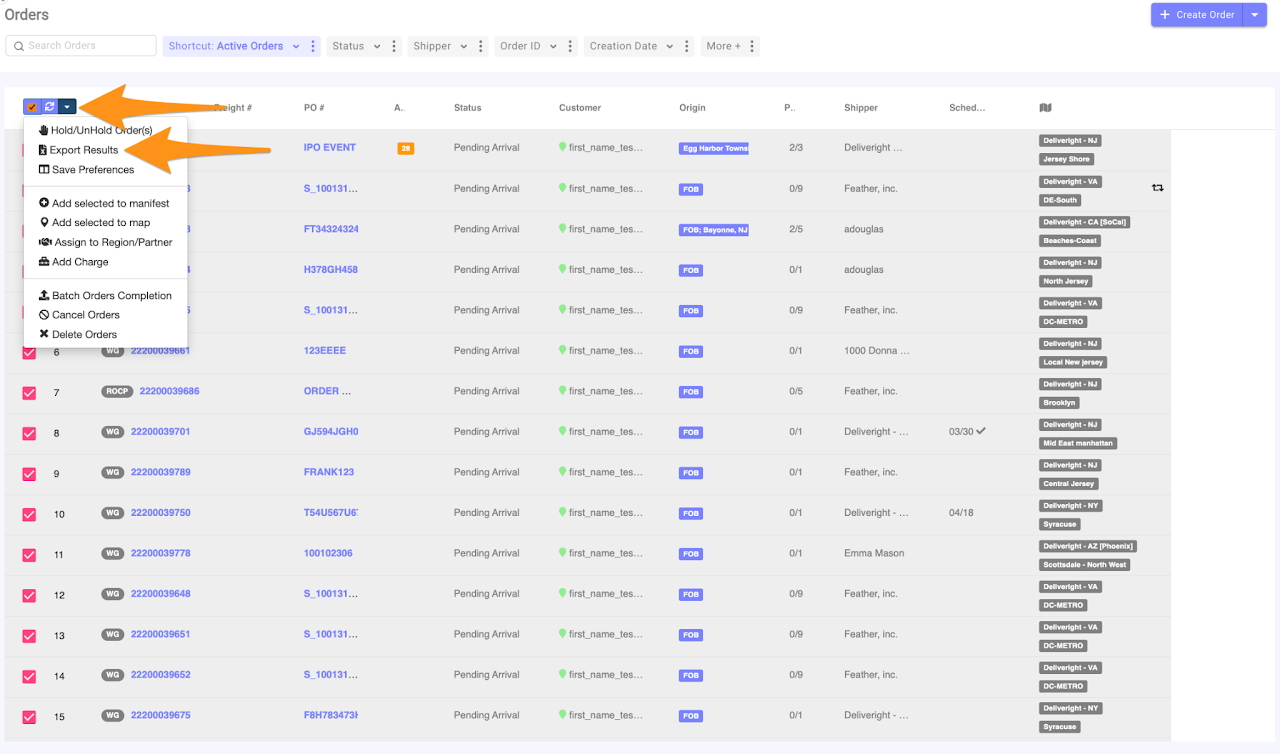Expand the Creation Date filter dropdown
Viewport: 1280px width, 754px height.
tap(631, 46)
